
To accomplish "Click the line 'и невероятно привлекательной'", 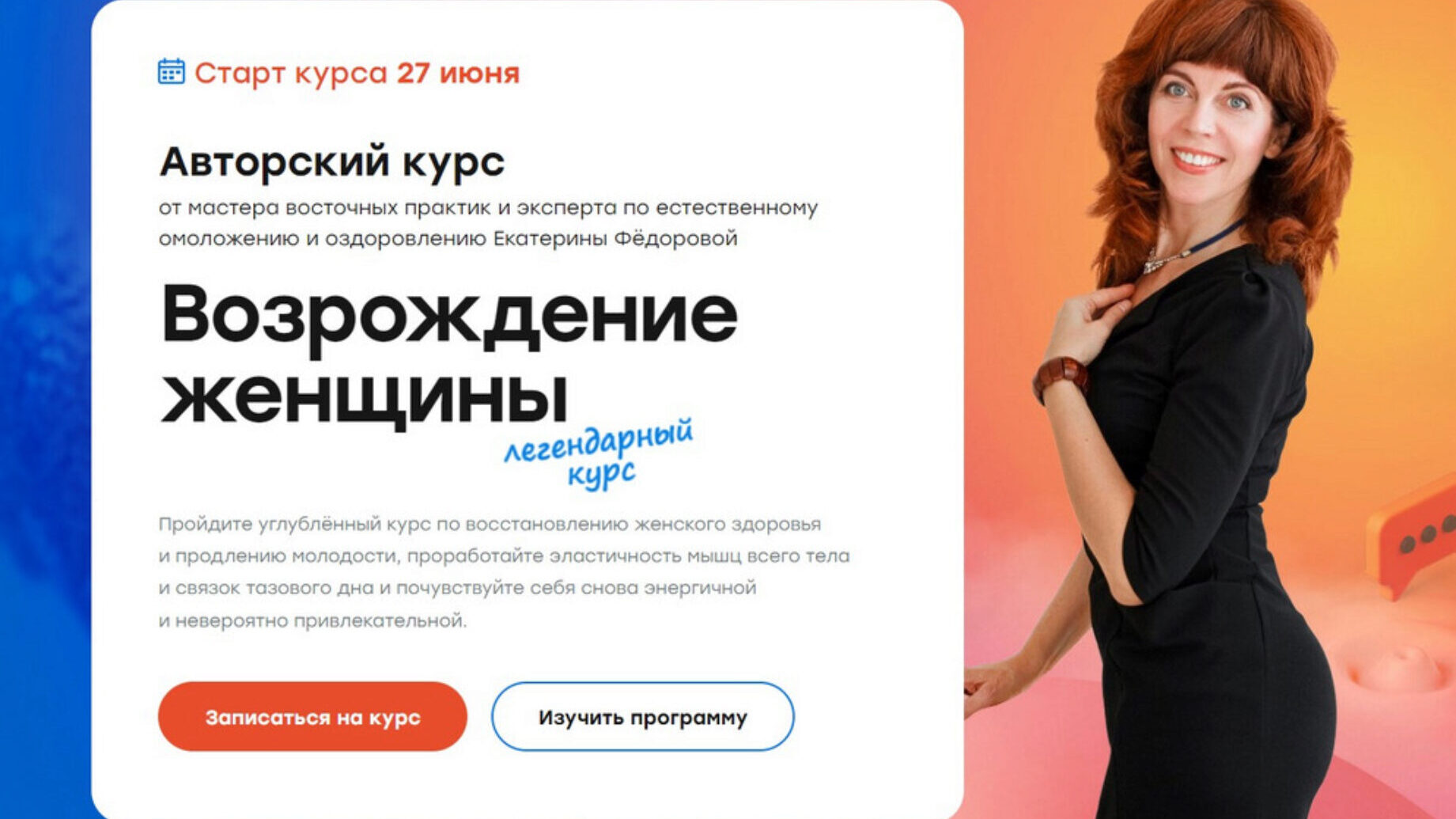I will click(312, 620).
